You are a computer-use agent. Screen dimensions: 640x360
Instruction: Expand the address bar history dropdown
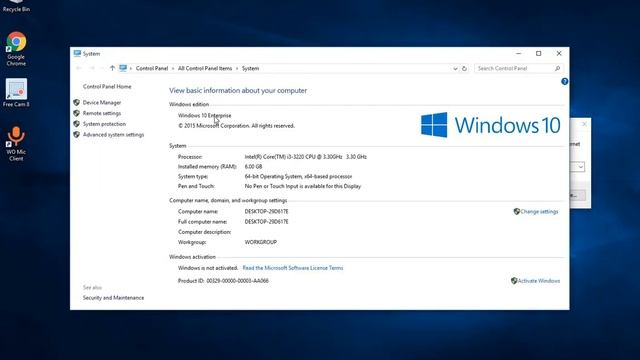455,69
